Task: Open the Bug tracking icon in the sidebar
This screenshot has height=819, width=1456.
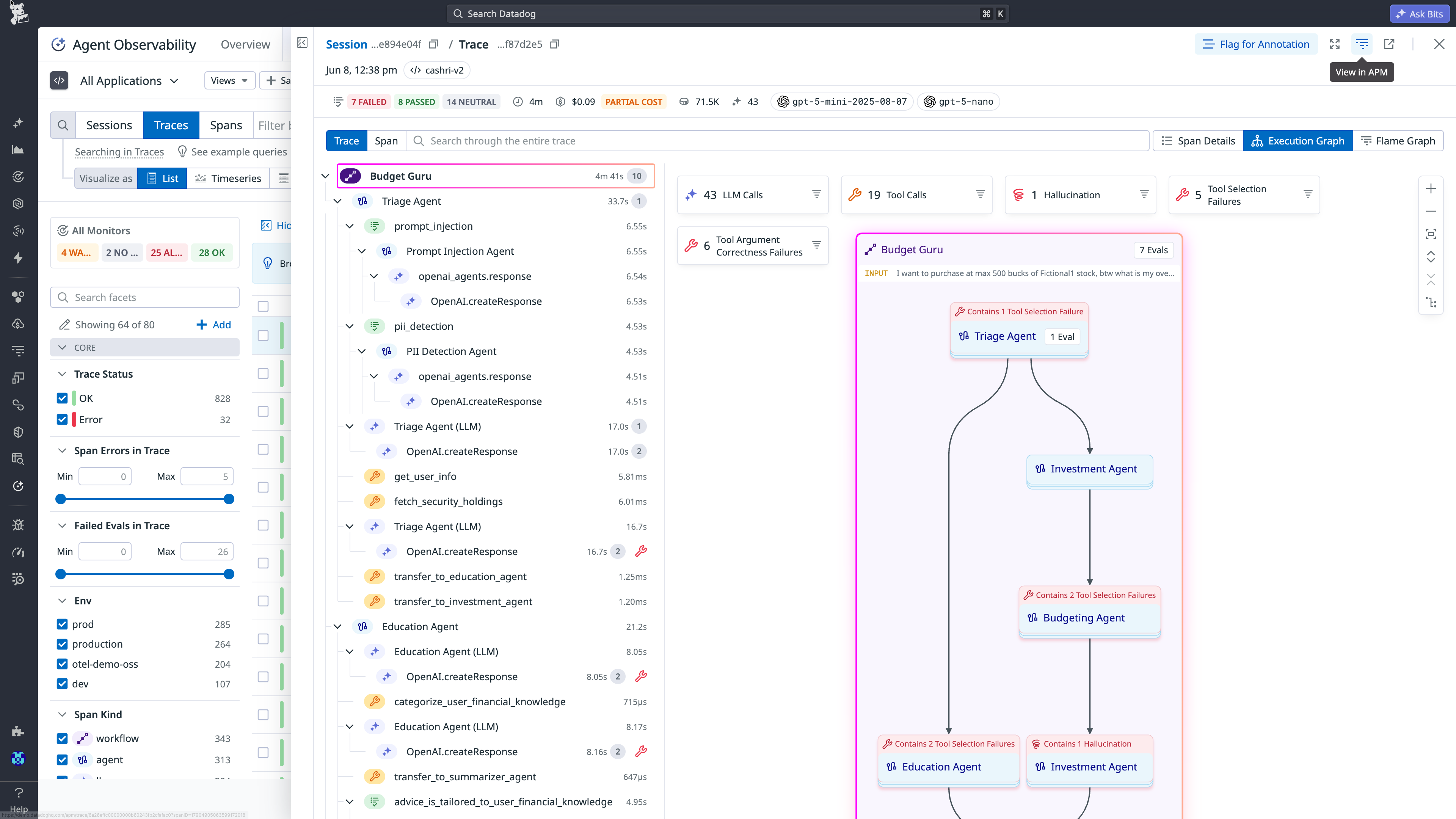Action: (18, 524)
